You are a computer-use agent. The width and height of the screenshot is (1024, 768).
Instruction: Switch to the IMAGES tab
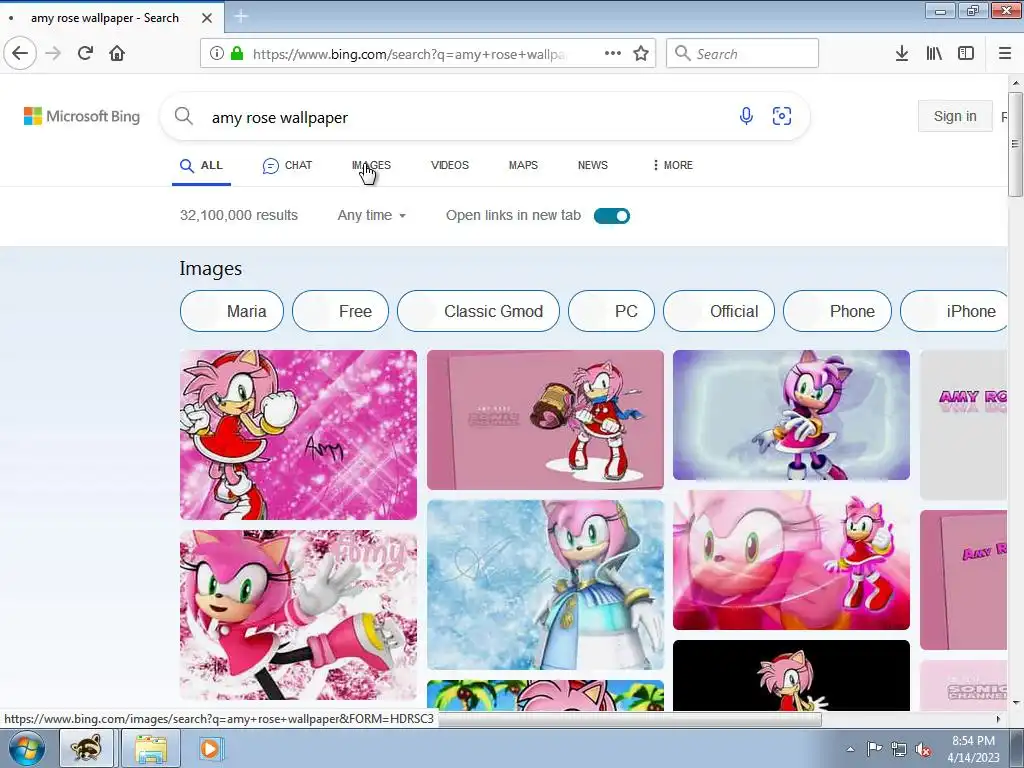[371, 165]
